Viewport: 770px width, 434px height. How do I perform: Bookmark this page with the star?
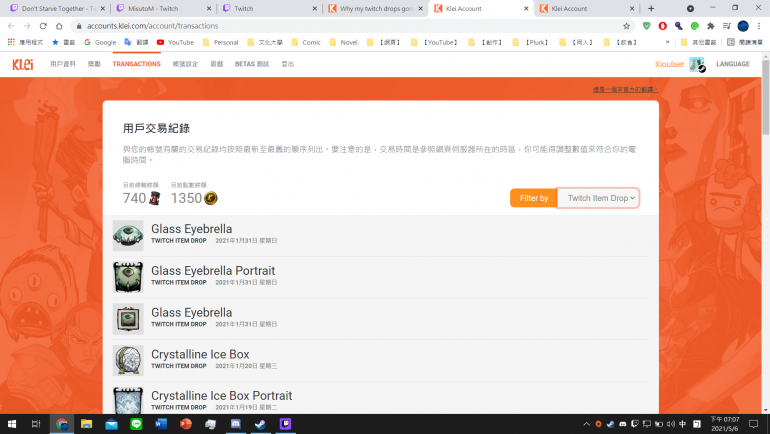click(626, 26)
